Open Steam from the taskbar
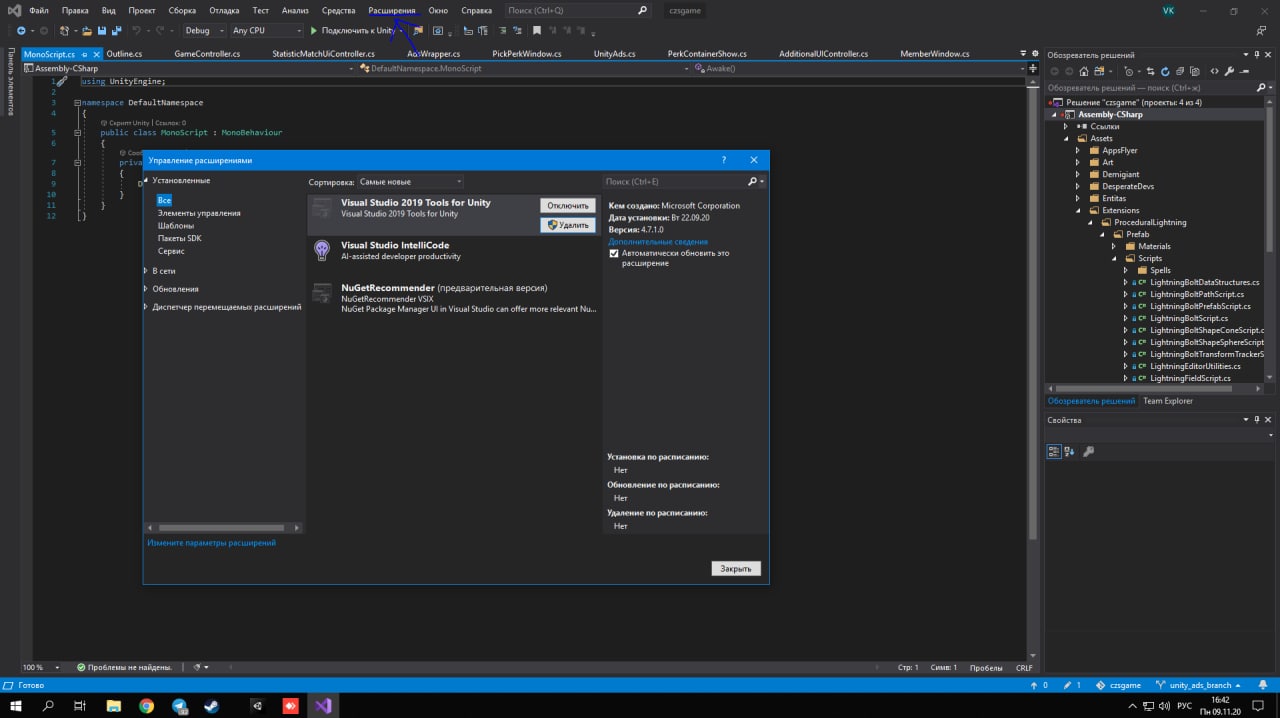The height and width of the screenshot is (718, 1280). tap(213, 706)
